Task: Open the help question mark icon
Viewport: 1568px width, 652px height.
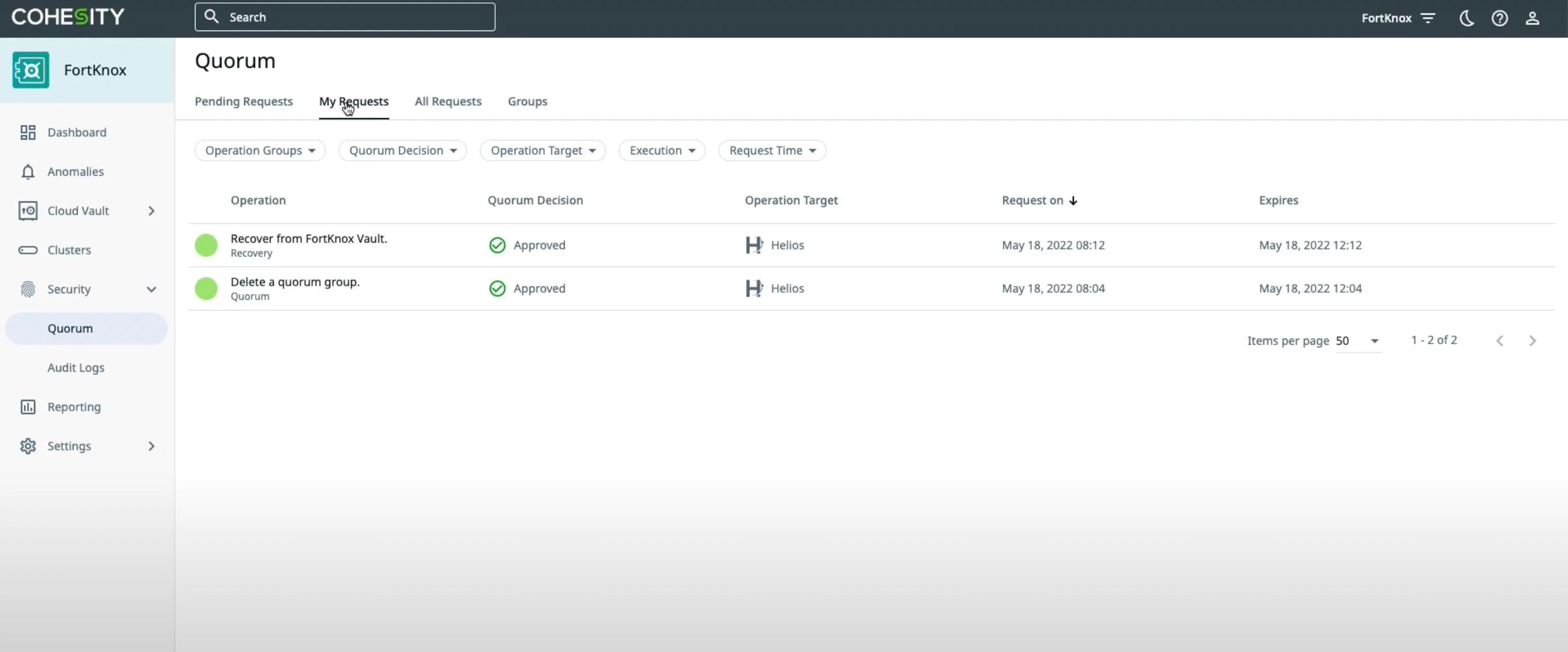Action: point(1499,18)
